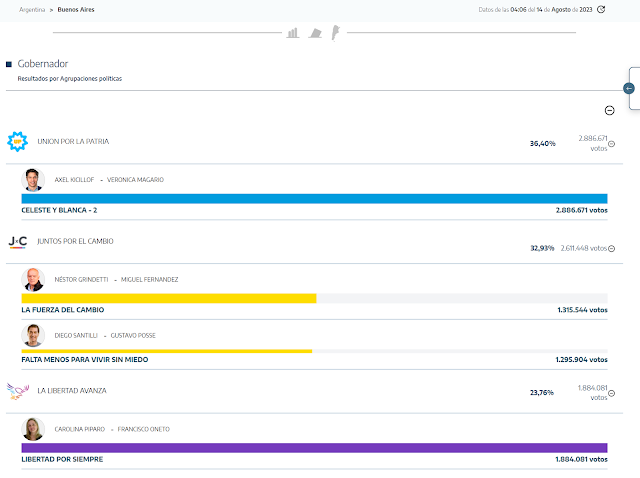Click LA FUERZA DEL CAMBIO list label
The image size is (640, 478).
(x=63, y=310)
